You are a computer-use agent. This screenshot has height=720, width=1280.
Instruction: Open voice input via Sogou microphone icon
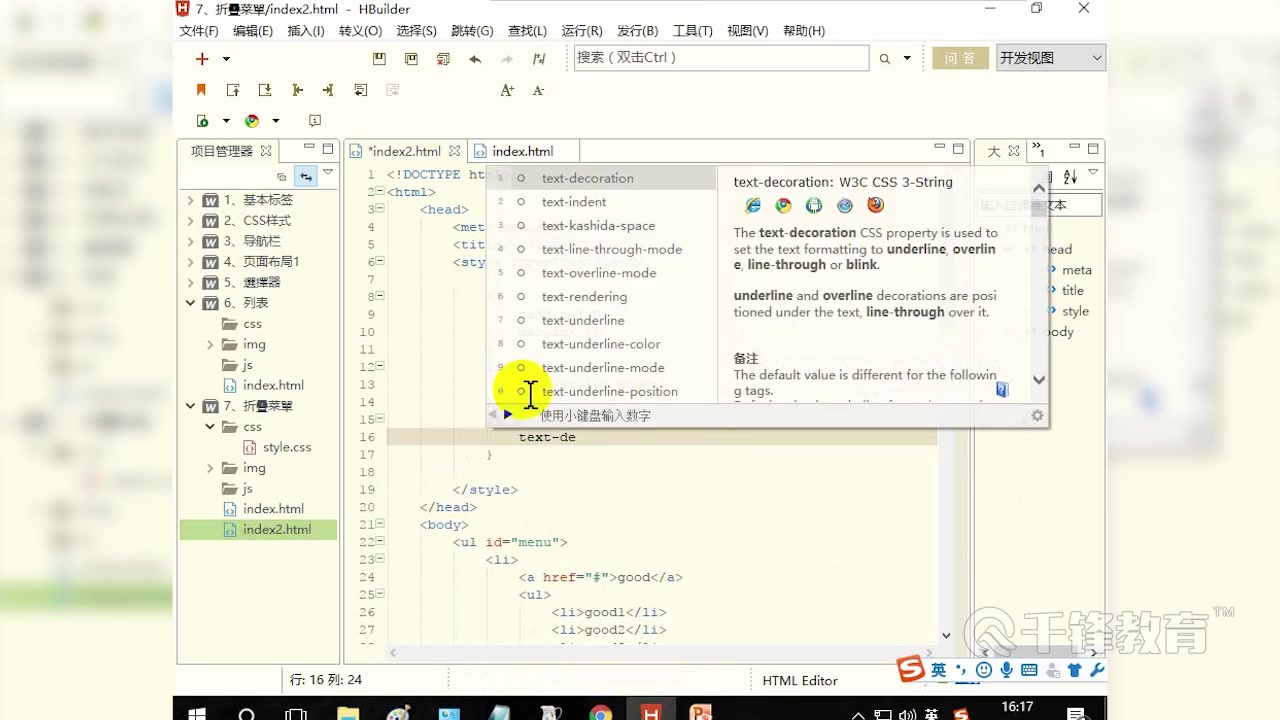[1006, 670]
